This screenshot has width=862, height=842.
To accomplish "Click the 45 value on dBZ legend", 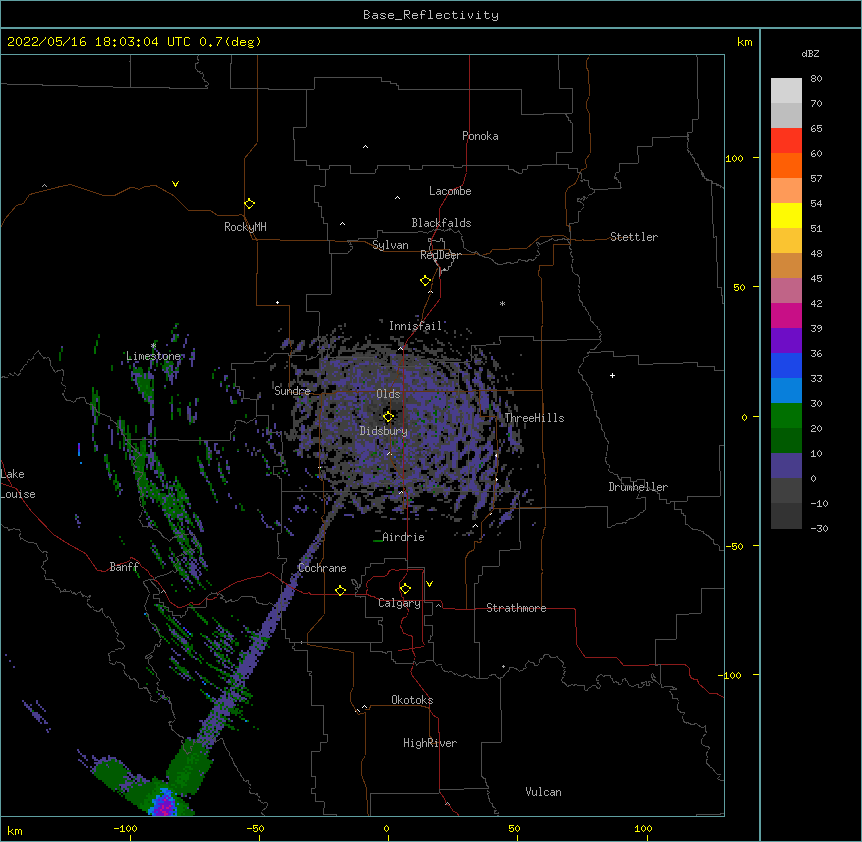I will click(x=816, y=279).
